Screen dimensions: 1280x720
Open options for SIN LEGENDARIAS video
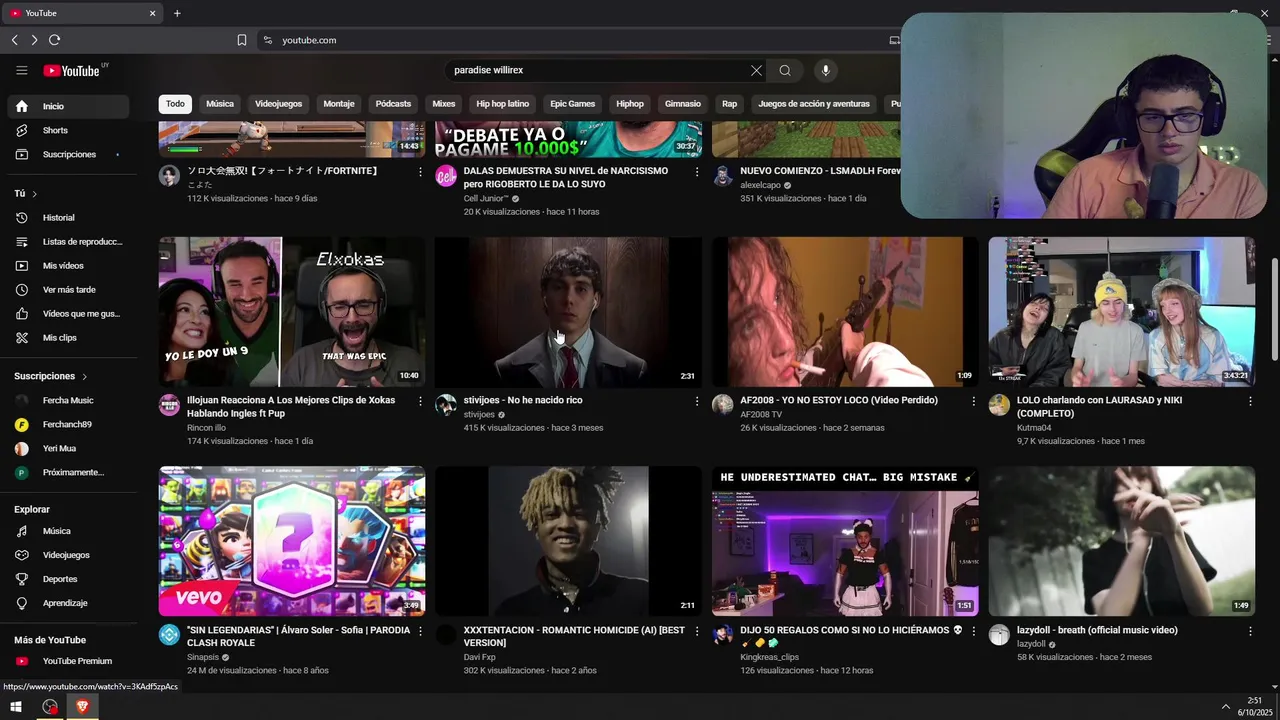[420, 631]
